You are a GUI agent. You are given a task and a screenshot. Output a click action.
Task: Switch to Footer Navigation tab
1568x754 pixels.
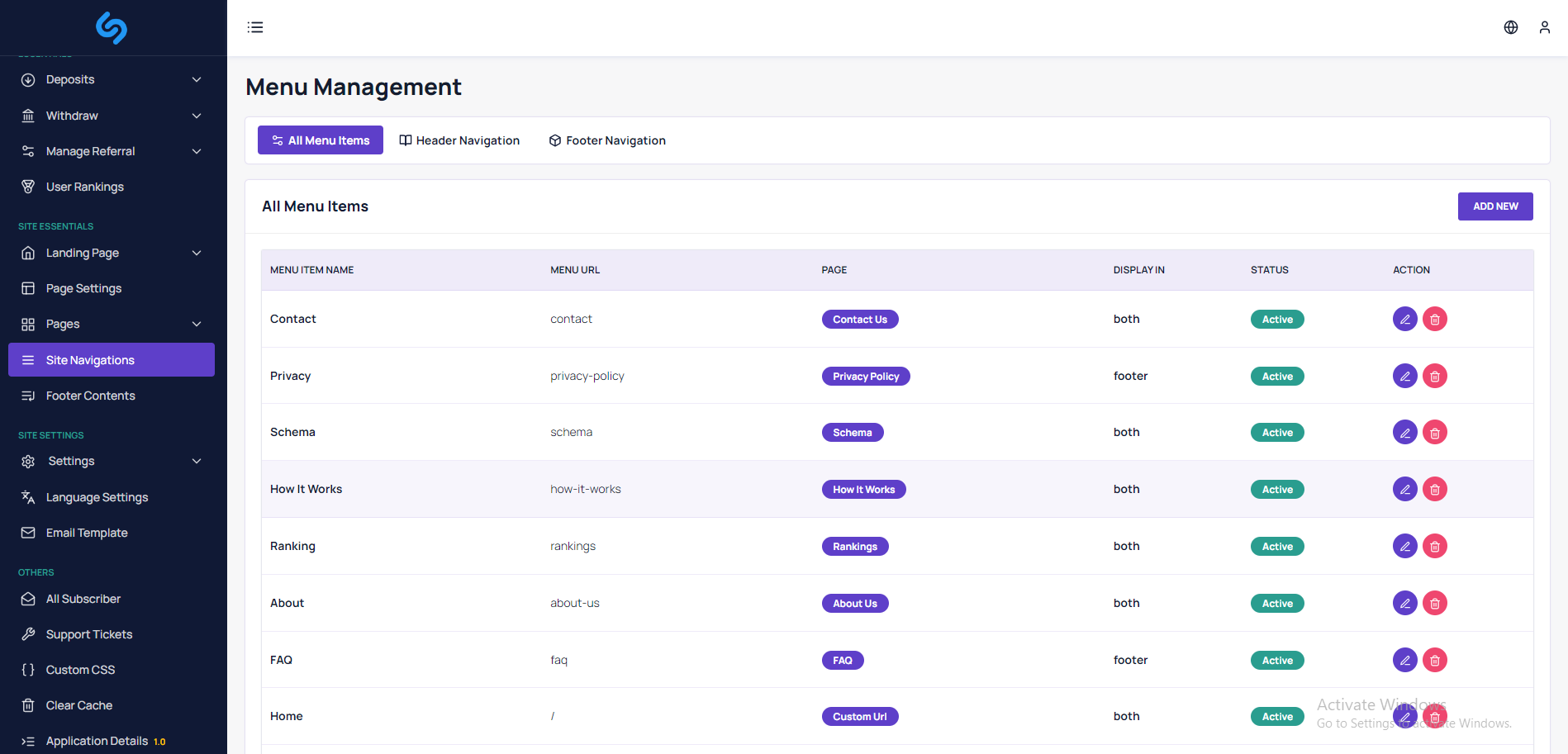(607, 140)
